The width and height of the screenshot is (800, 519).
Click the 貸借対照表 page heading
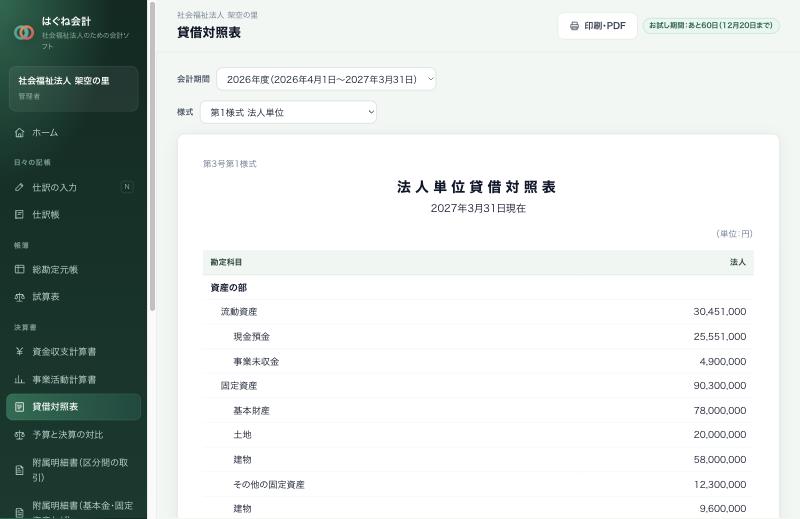209,33
